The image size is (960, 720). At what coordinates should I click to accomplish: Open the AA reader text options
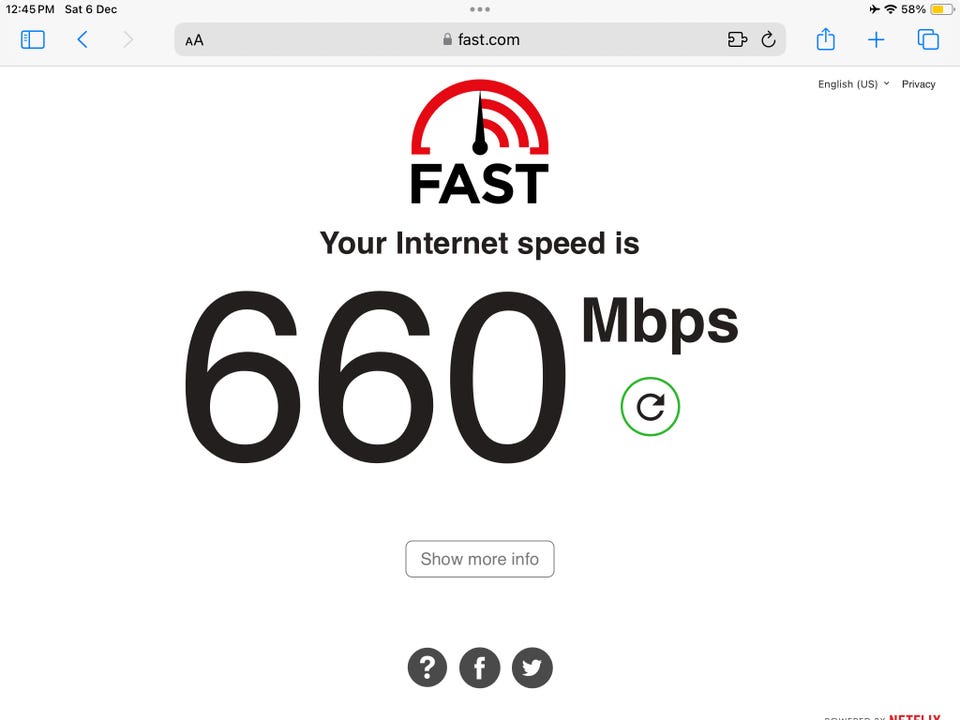tap(194, 40)
